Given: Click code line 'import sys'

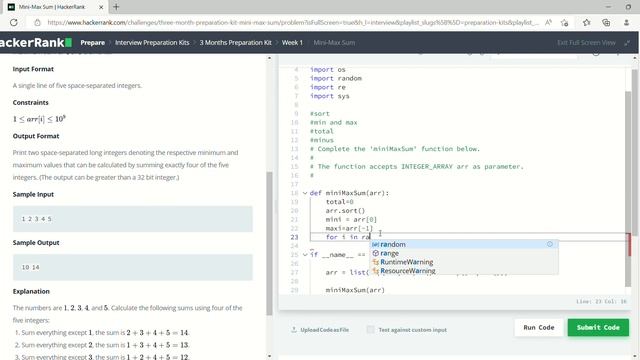Looking at the screenshot, I should tap(329, 96).
